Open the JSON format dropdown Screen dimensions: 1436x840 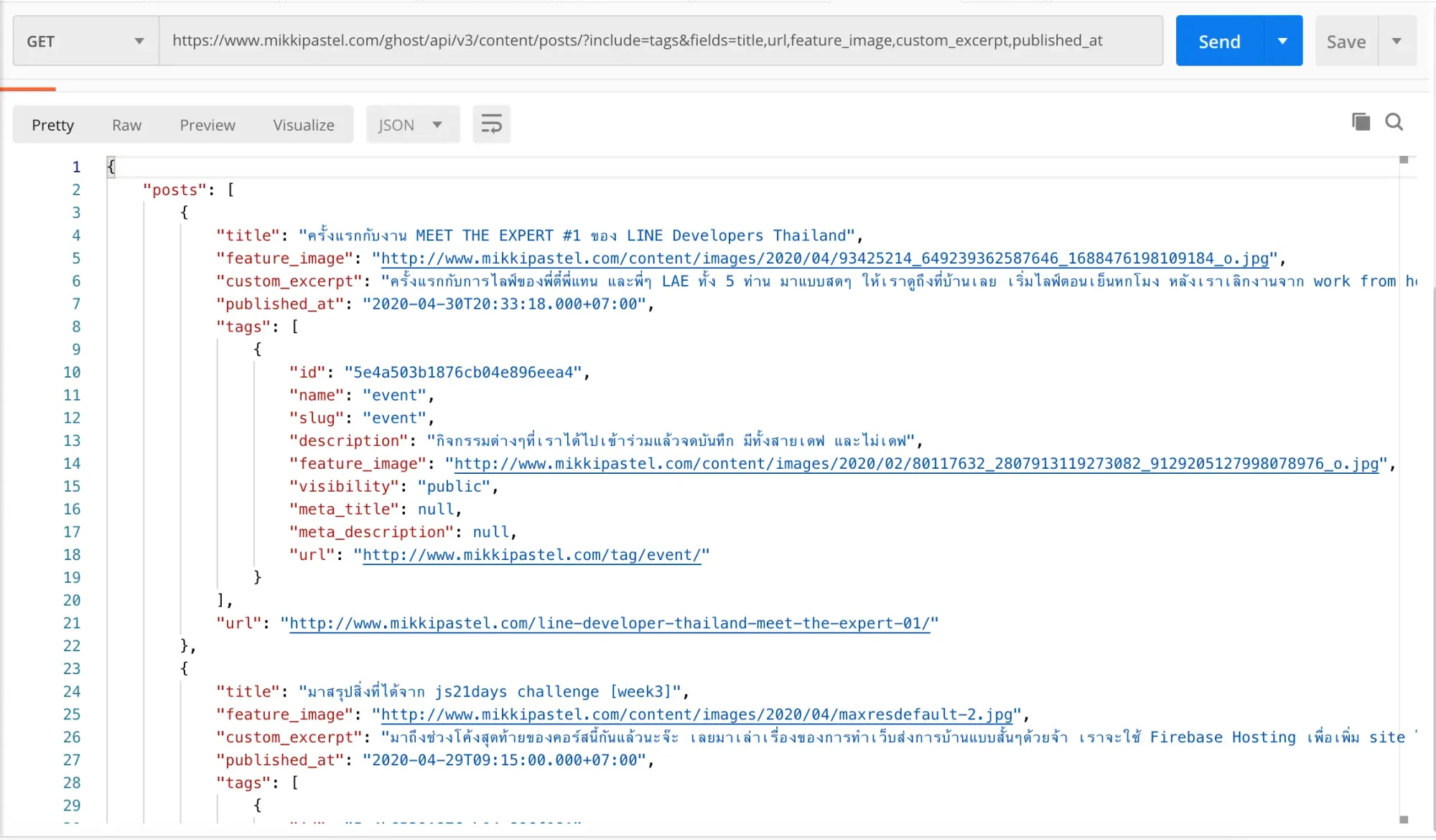tap(412, 125)
